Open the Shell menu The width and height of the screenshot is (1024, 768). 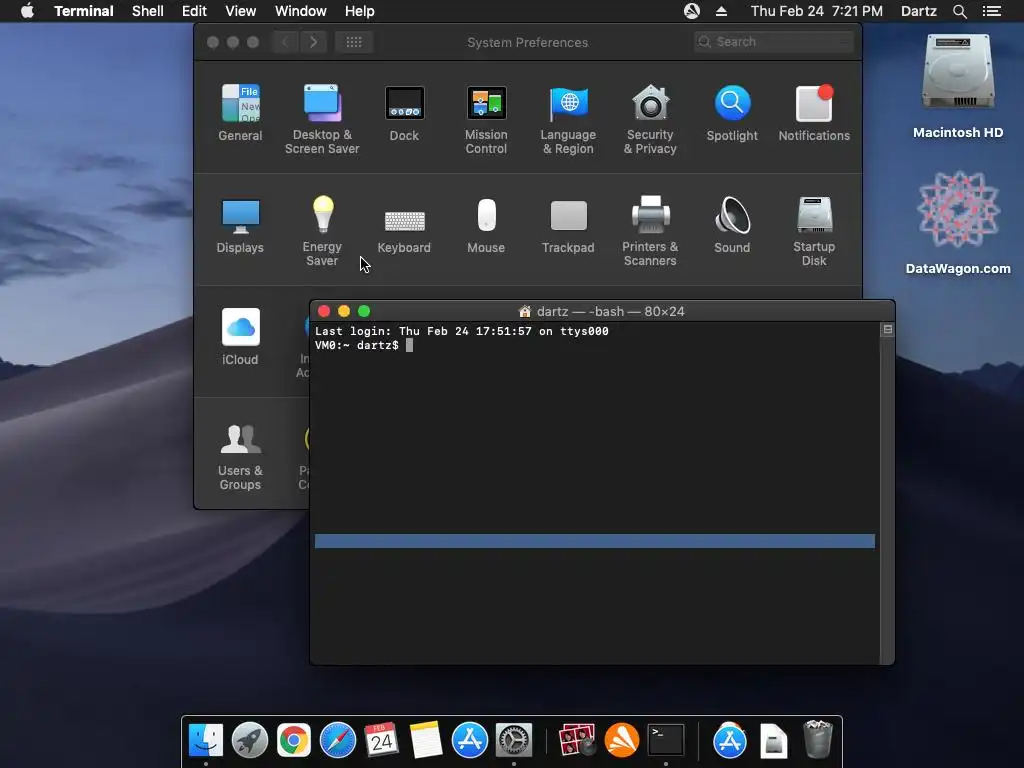148,11
